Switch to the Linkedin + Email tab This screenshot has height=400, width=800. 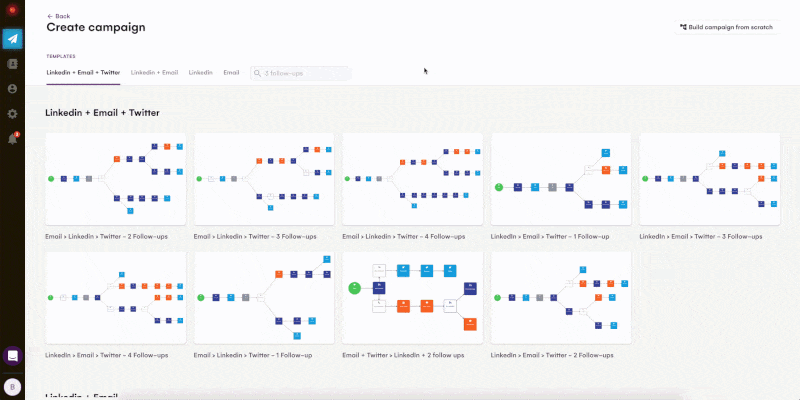point(154,72)
